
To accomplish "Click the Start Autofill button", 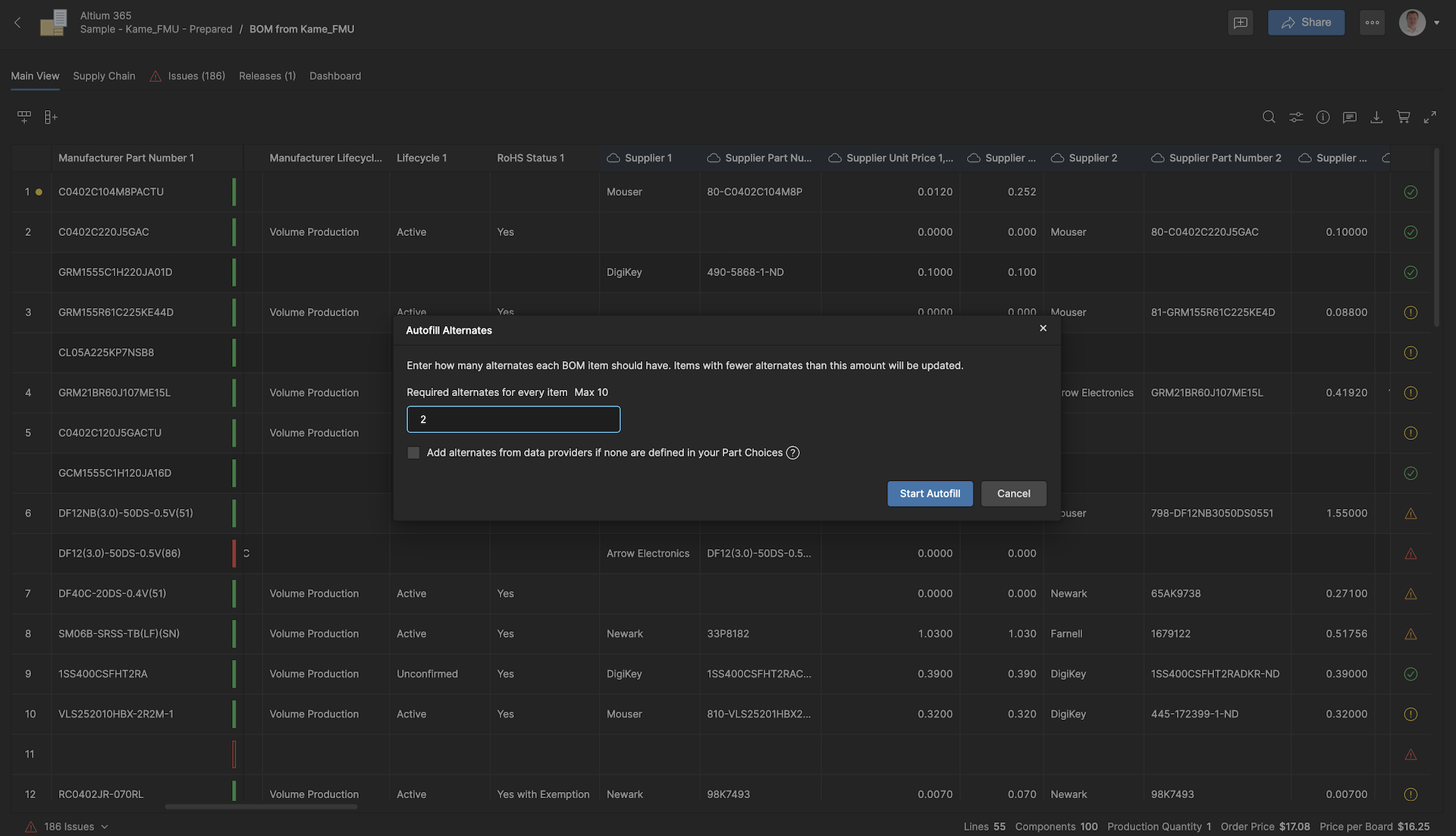I will coord(930,493).
